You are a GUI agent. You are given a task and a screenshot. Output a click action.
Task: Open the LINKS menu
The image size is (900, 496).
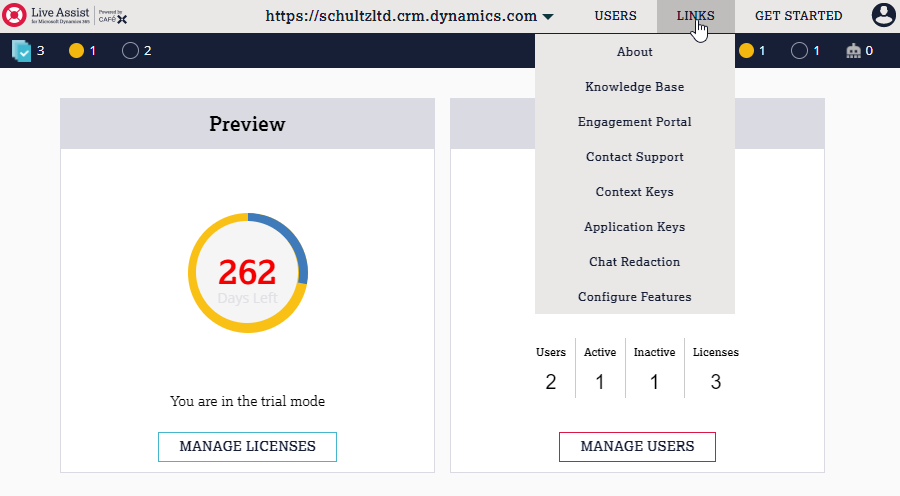(x=696, y=16)
